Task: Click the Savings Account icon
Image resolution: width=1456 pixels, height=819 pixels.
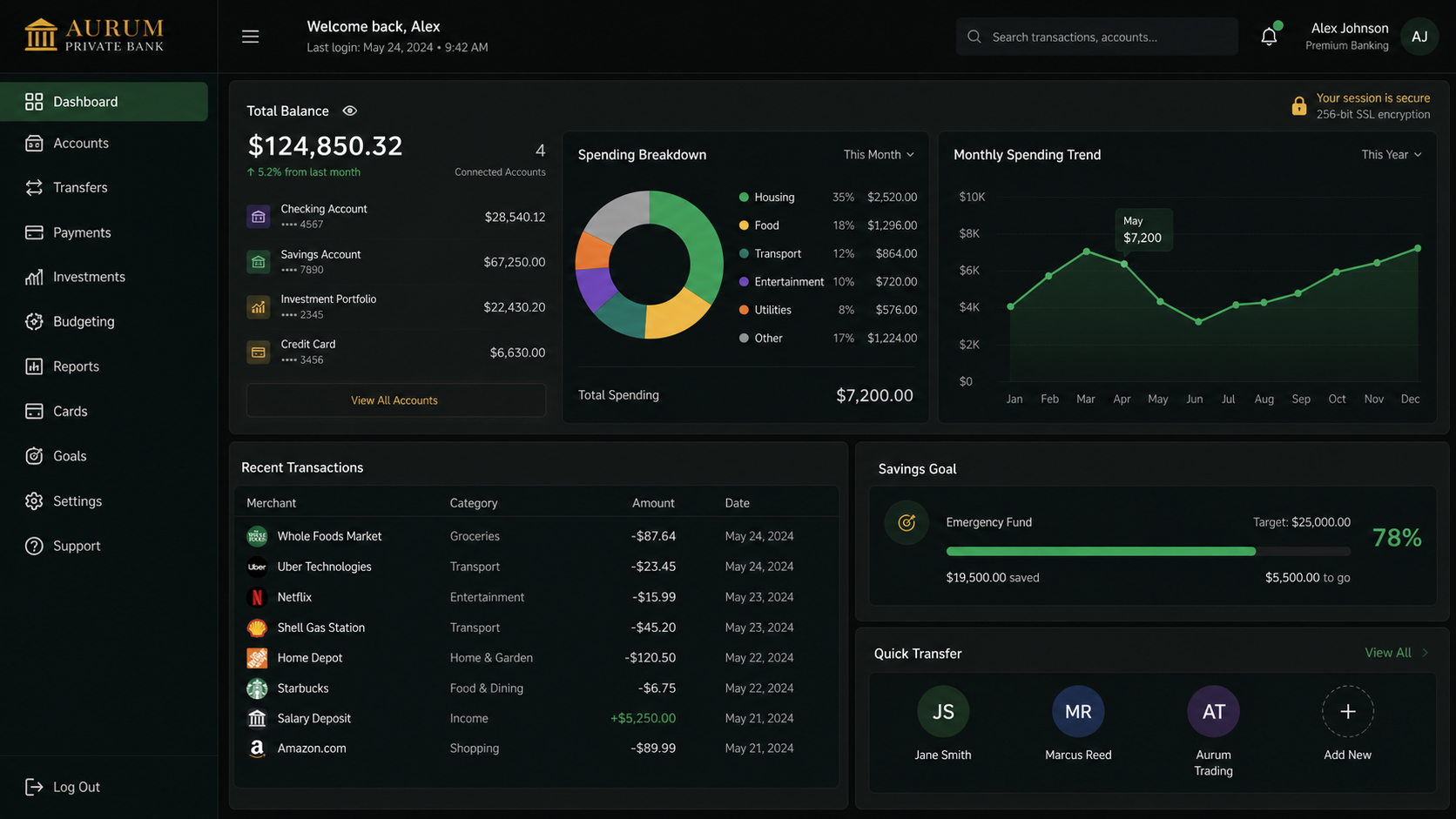Action: coord(258,262)
